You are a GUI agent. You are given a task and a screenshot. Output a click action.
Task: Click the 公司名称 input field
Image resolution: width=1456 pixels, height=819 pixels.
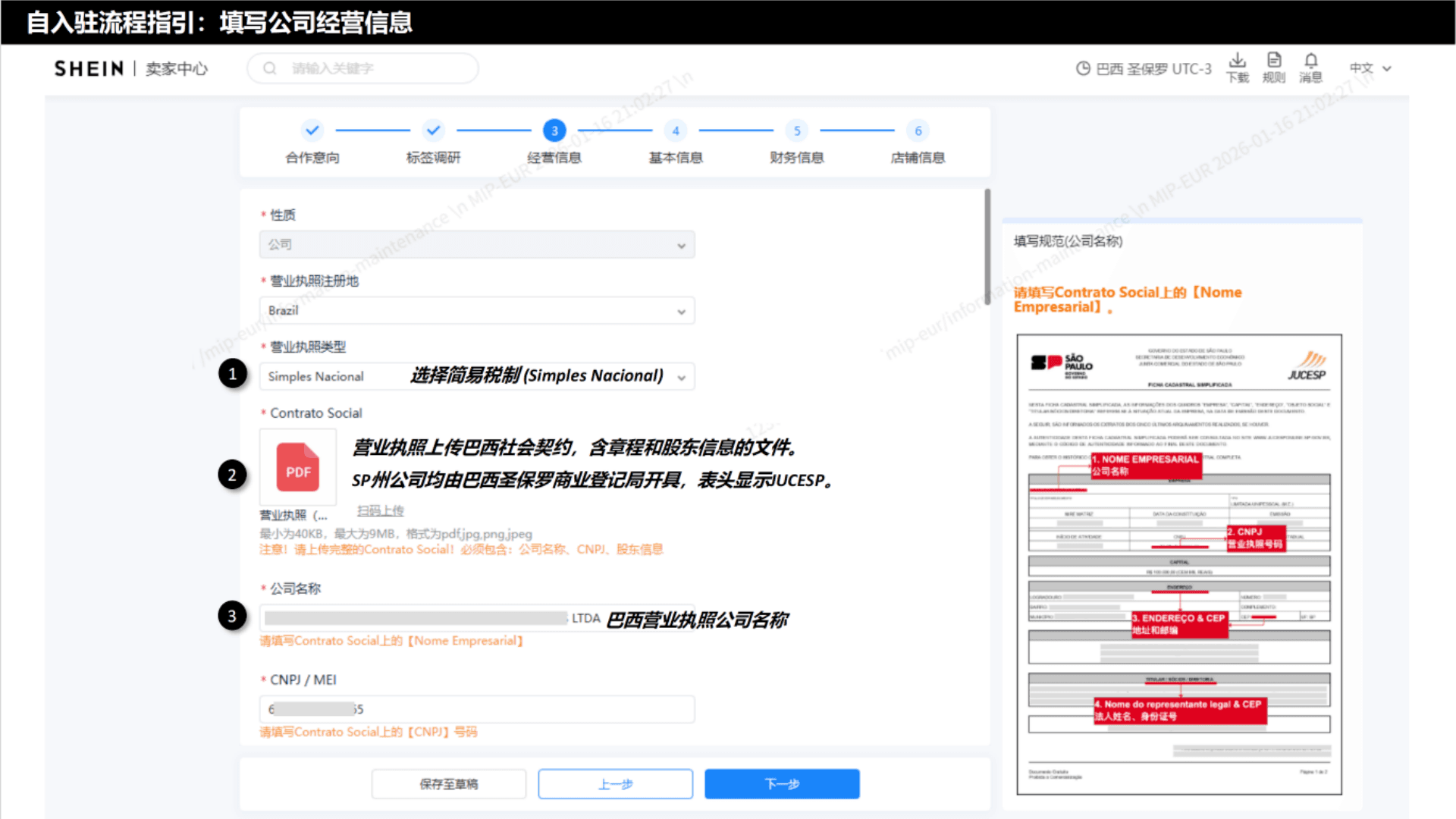[477, 618]
